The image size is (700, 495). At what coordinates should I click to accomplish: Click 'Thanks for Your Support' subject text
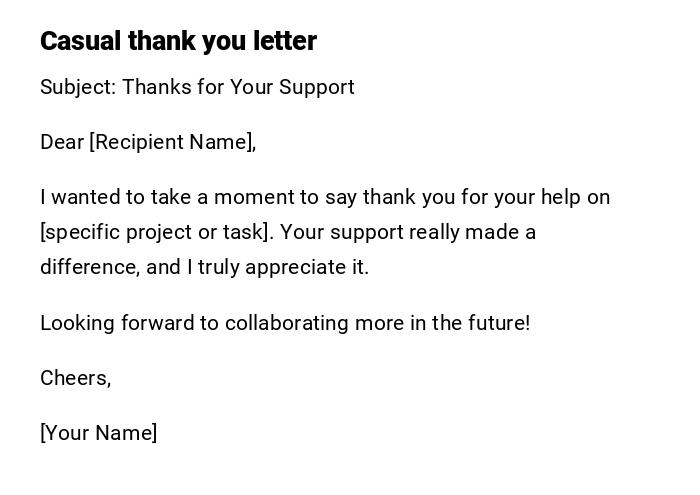coord(238,87)
